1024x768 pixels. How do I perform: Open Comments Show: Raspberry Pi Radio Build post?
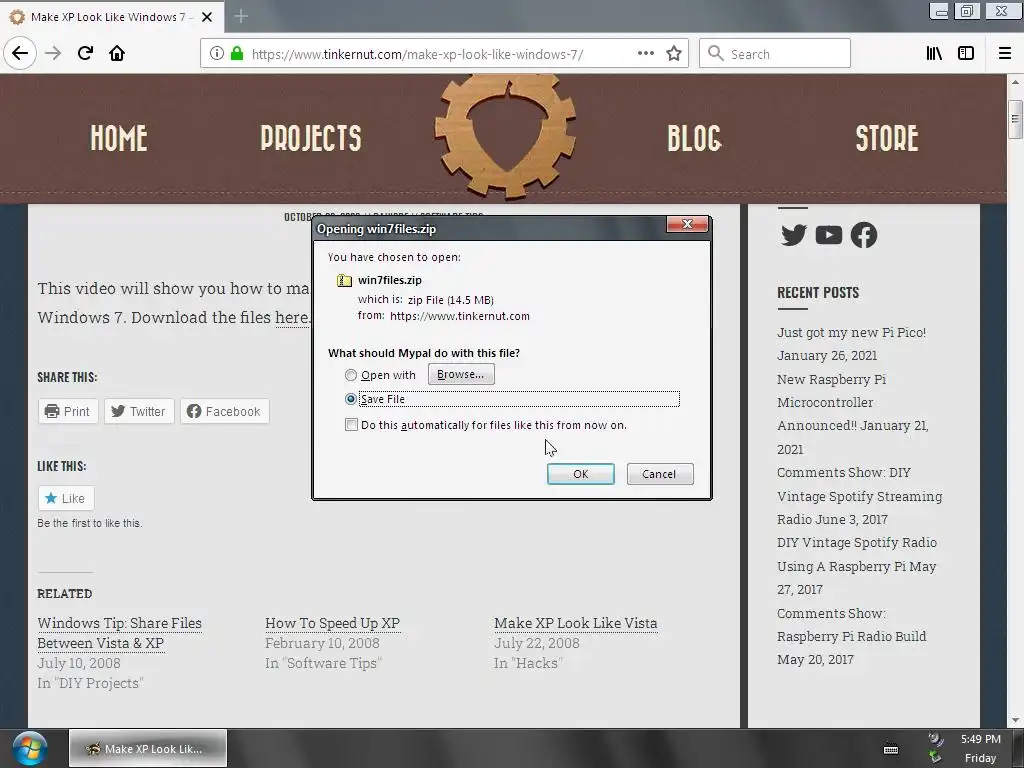click(x=852, y=624)
